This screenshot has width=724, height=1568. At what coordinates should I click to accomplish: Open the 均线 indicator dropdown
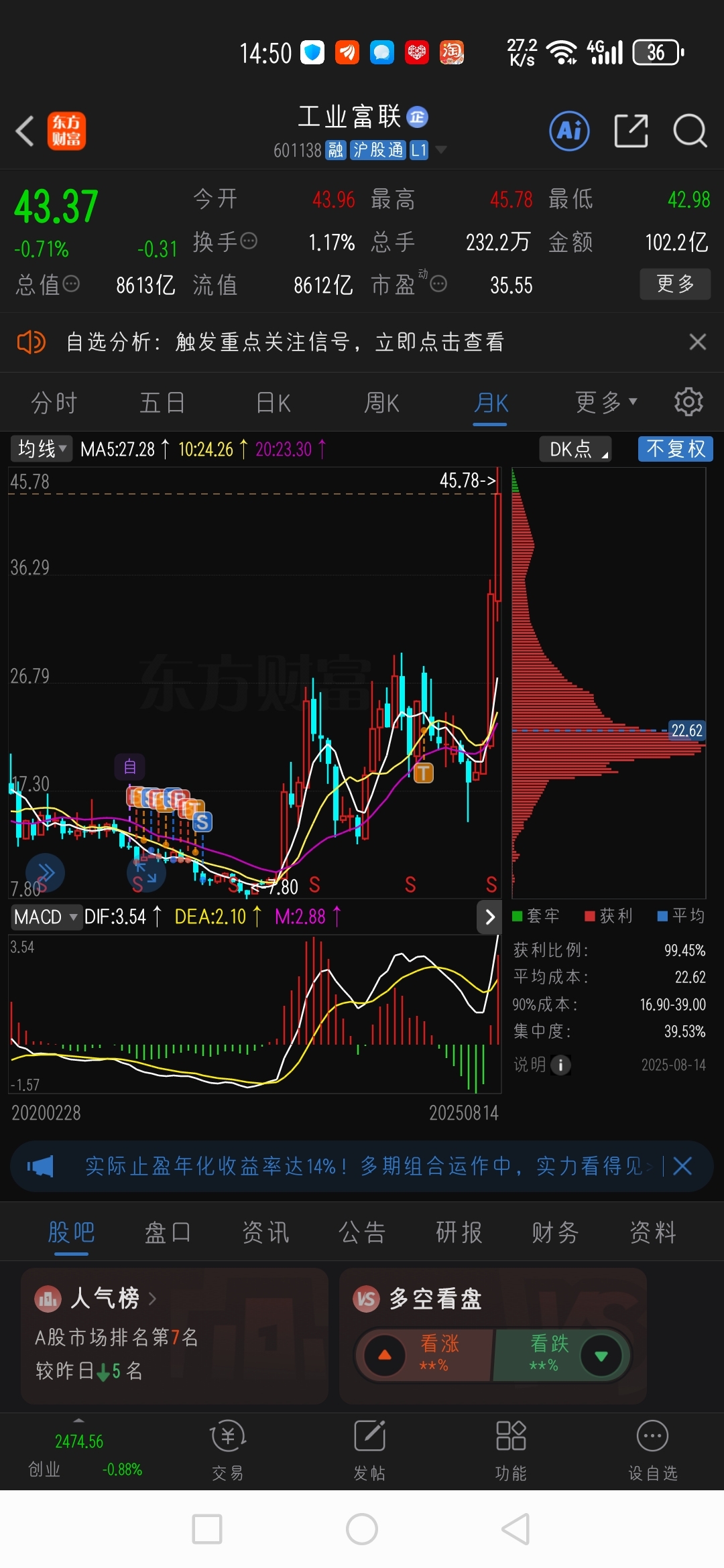[41, 448]
